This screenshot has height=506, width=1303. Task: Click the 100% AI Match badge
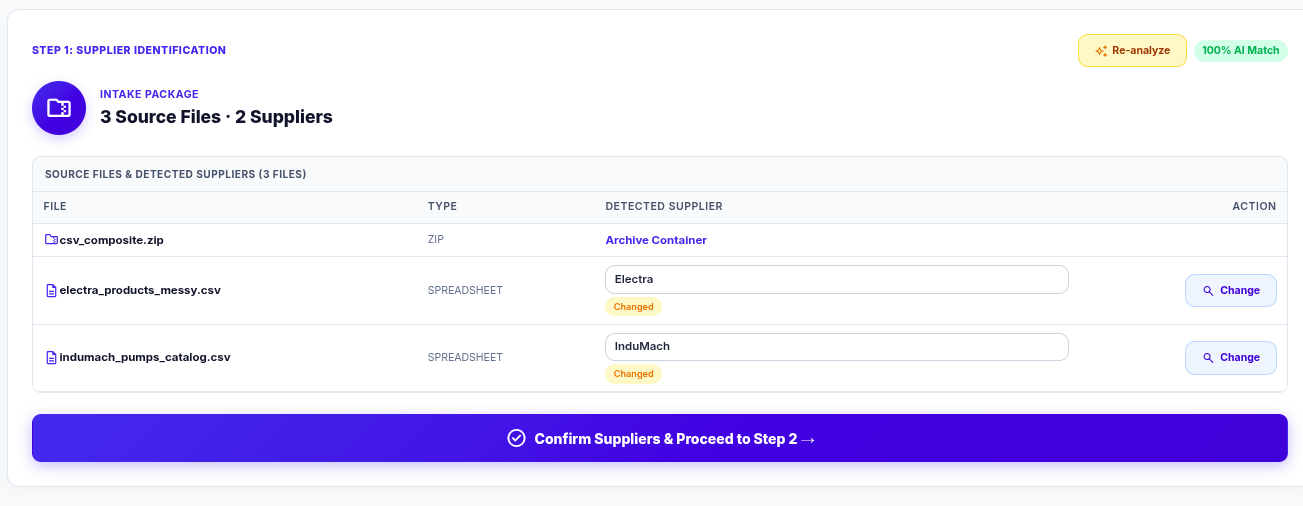(1241, 51)
